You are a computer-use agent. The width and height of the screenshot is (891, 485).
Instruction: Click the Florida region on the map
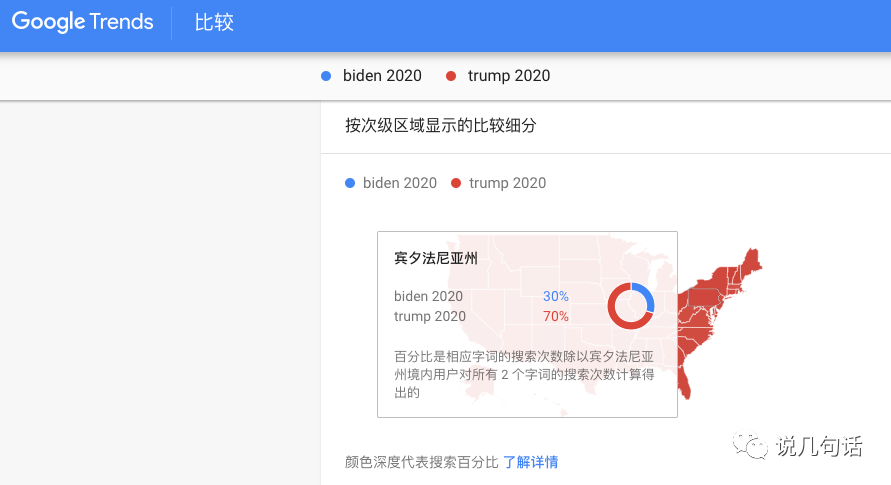pos(684,381)
